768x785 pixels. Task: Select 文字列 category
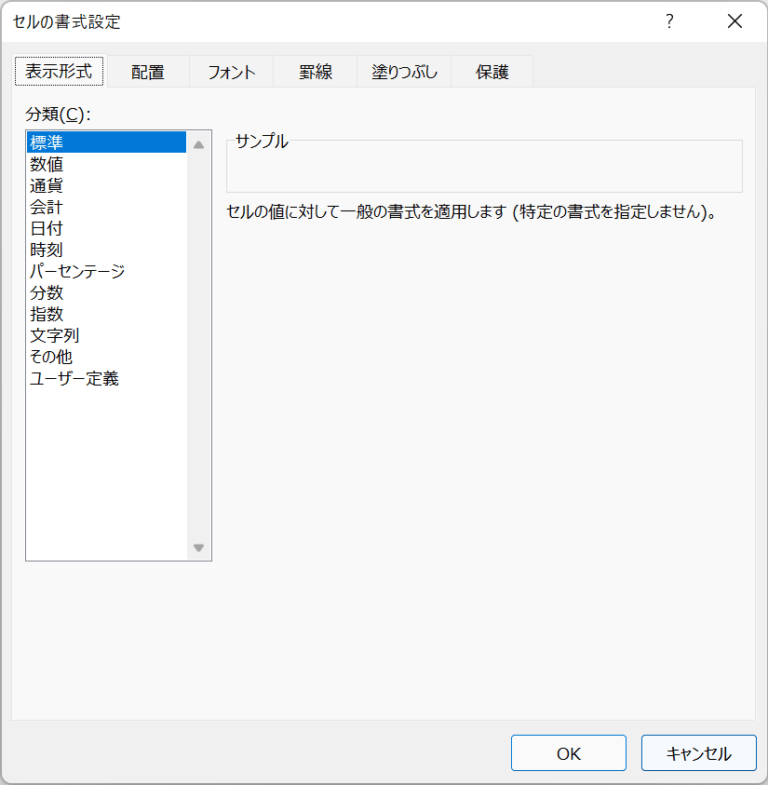(x=107, y=335)
